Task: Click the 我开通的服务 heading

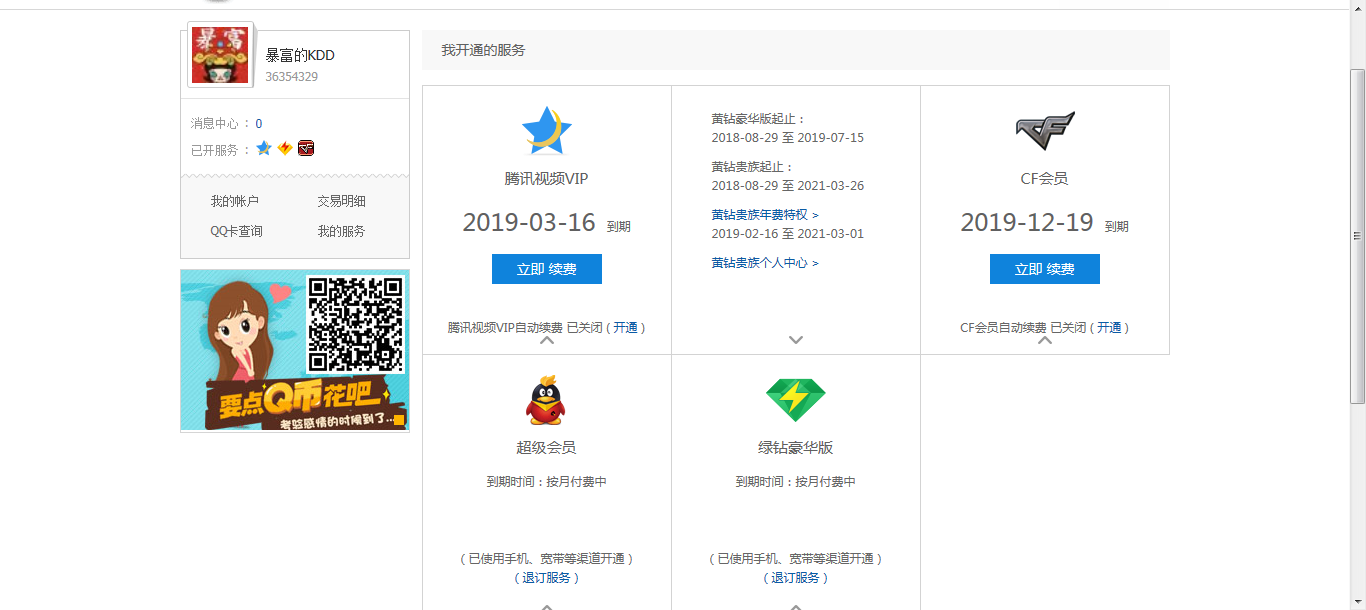Action: click(x=483, y=50)
